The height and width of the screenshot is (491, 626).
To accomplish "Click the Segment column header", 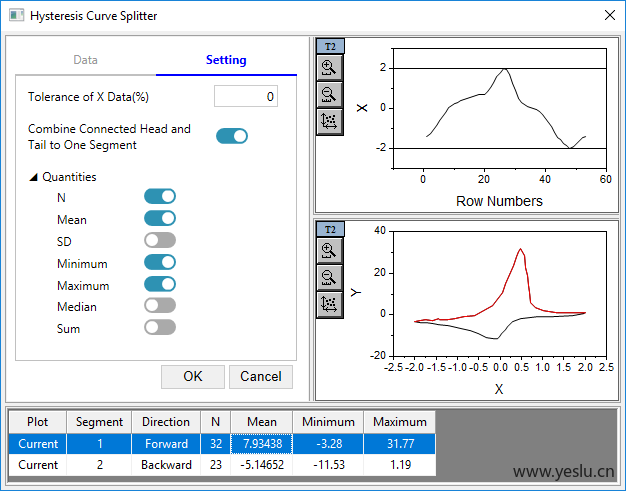I will pyautogui.click(x=99, y=422).
